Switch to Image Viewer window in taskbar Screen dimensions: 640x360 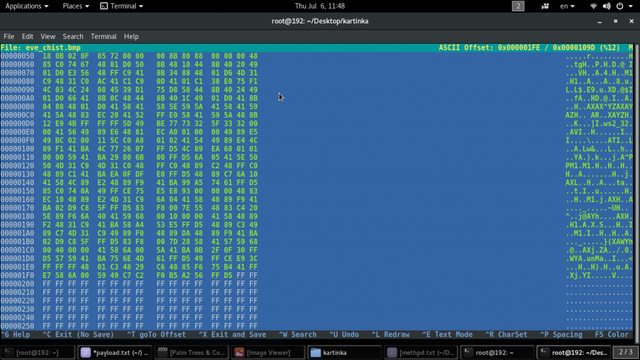[x=269, y=352]
